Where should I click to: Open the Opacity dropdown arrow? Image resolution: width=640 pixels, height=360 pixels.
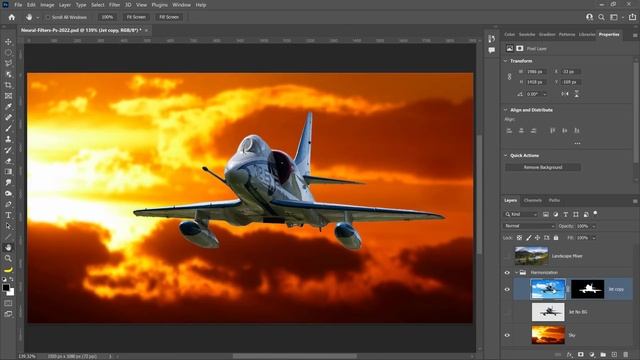click(x=594, y=226)
